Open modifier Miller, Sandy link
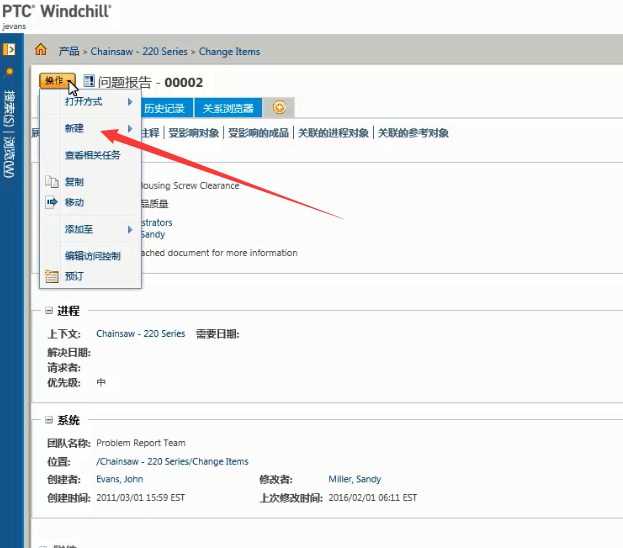 354,479
